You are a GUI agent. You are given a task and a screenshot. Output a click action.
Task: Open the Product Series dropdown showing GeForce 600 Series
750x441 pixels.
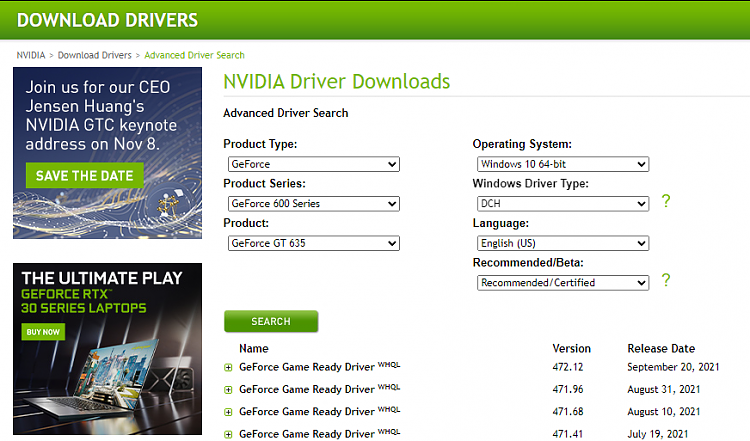pyautogui.click(x=314, y=204)
